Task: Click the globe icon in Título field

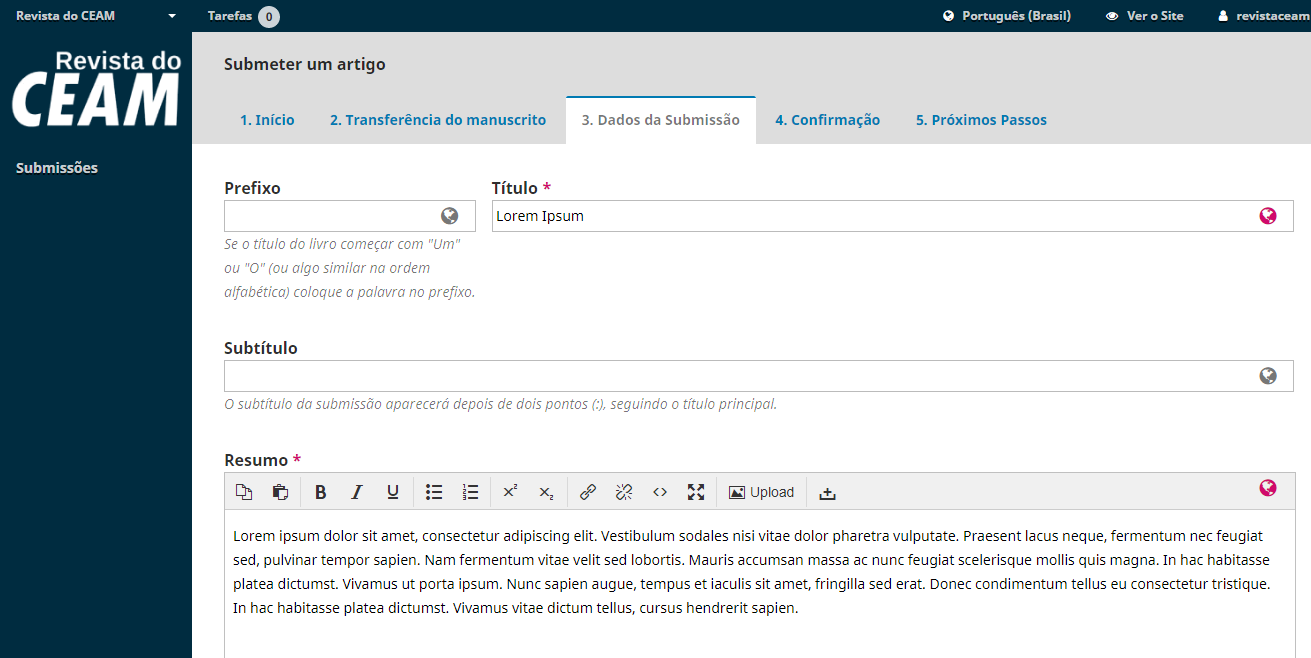Action: (1268, 216)
